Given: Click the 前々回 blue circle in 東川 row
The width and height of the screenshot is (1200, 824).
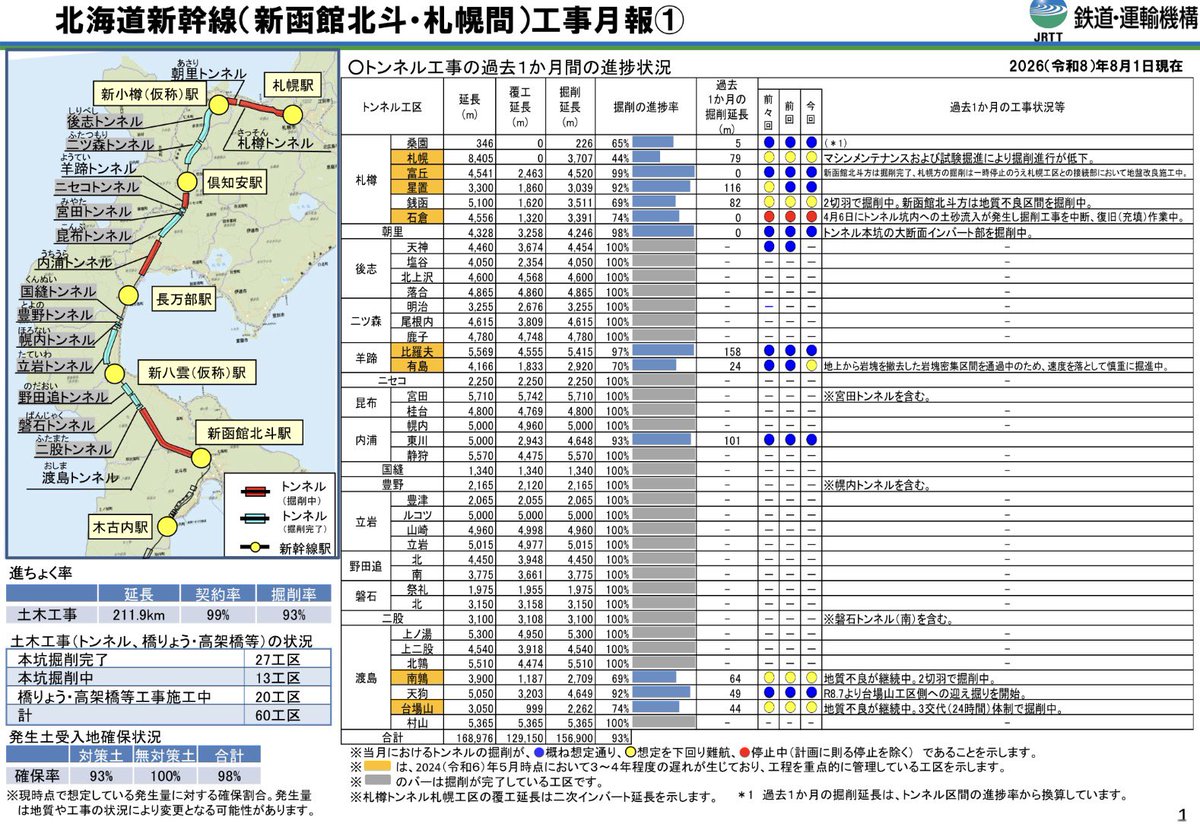Looking at the screenshot, I should 768,439.
